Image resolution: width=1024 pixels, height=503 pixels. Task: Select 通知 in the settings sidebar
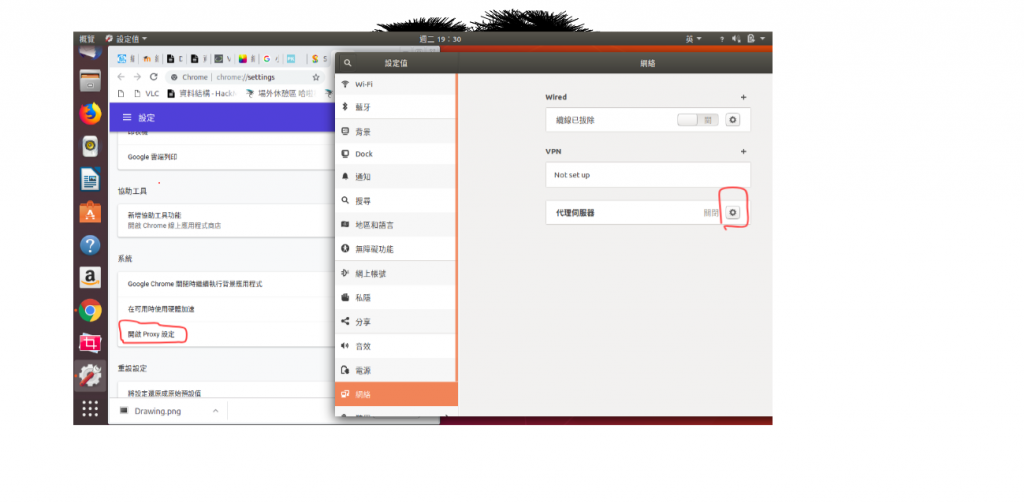pyautogui.click(x=396, y=177)
